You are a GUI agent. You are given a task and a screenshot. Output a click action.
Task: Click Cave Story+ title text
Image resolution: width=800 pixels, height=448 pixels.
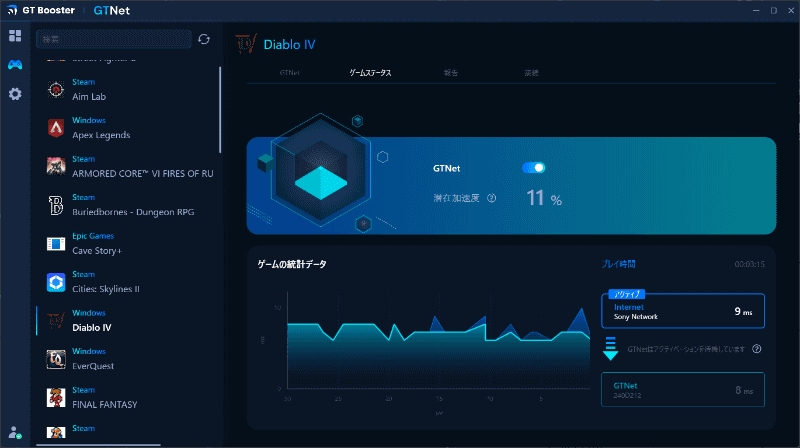[x=97, y=251]
